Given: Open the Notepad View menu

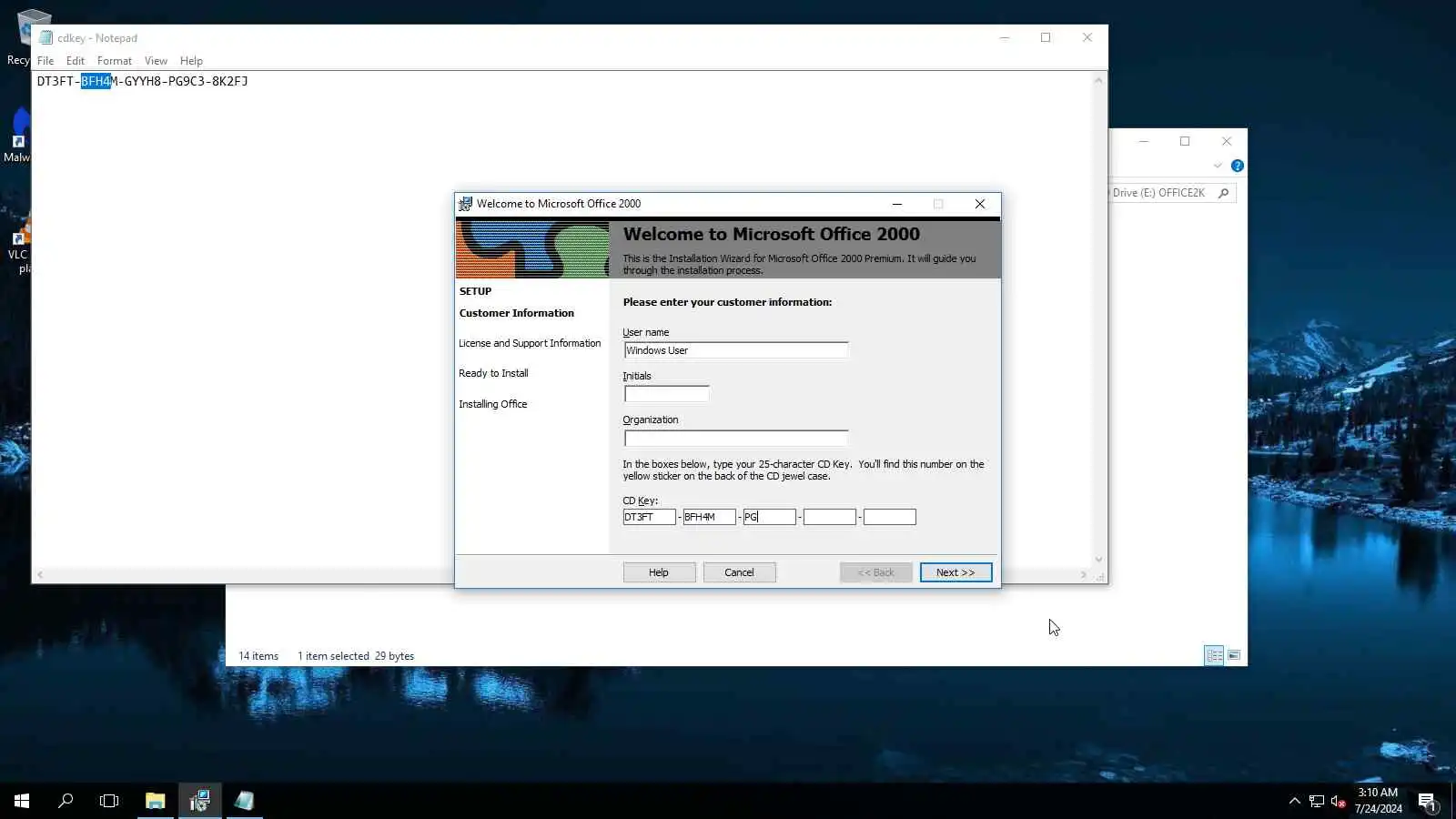Looking at the screenshot, I should point(156,61).
